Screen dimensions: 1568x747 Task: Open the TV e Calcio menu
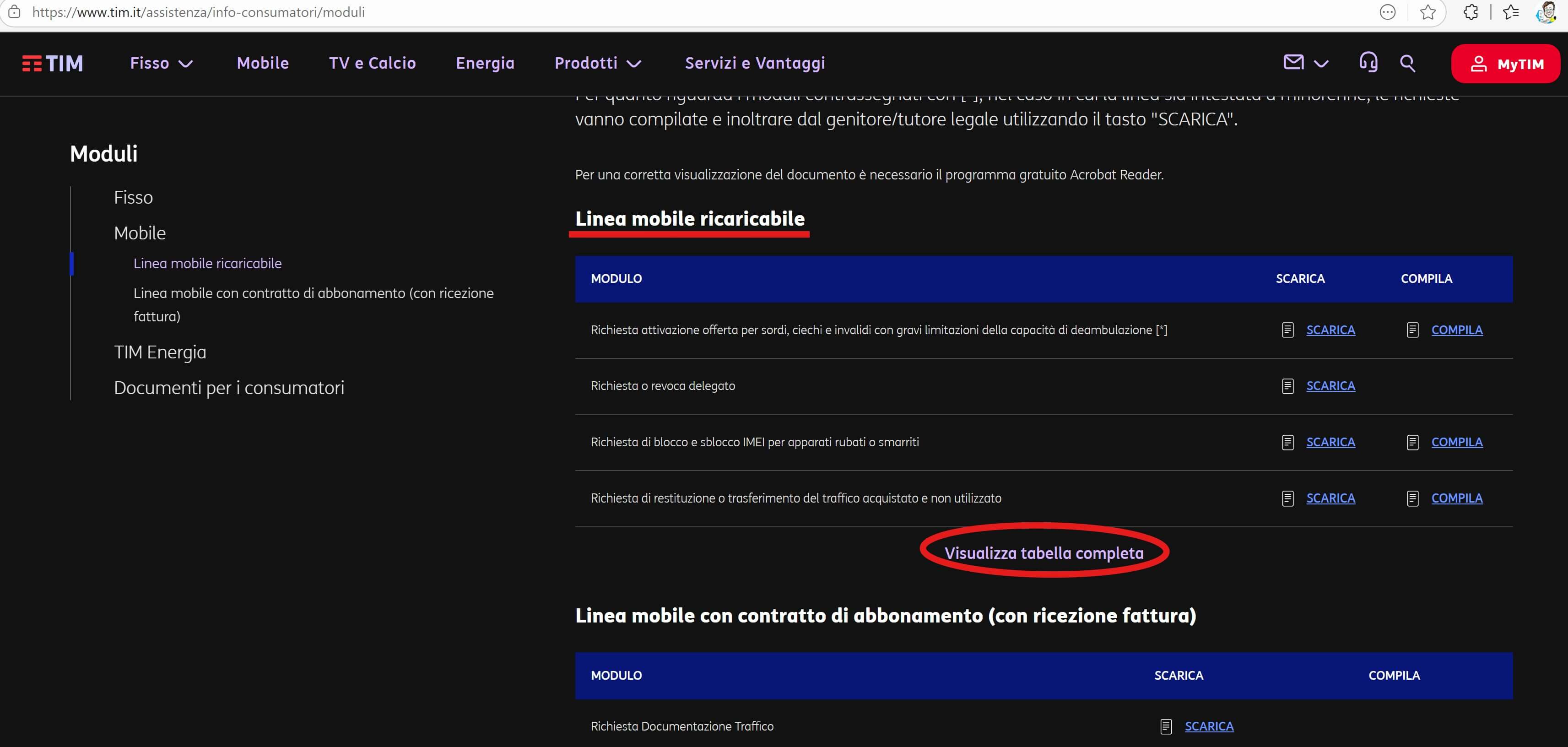click(372, 63)
